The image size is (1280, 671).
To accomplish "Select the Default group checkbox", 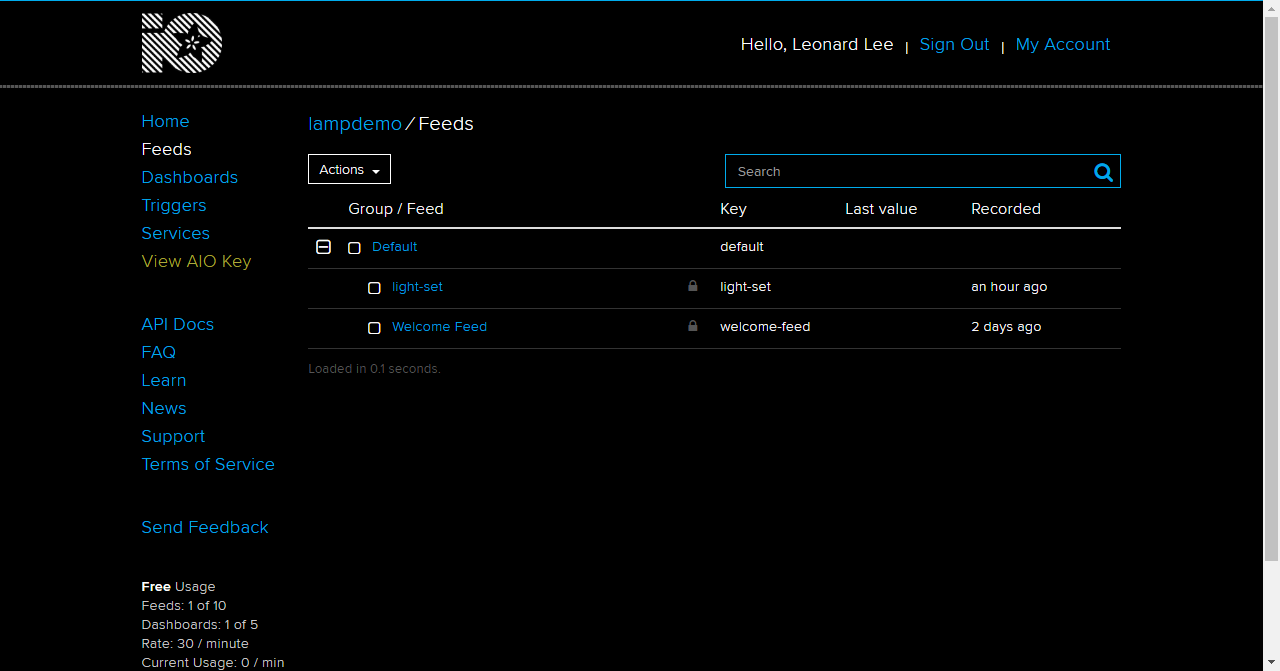I will pos(354,248).
